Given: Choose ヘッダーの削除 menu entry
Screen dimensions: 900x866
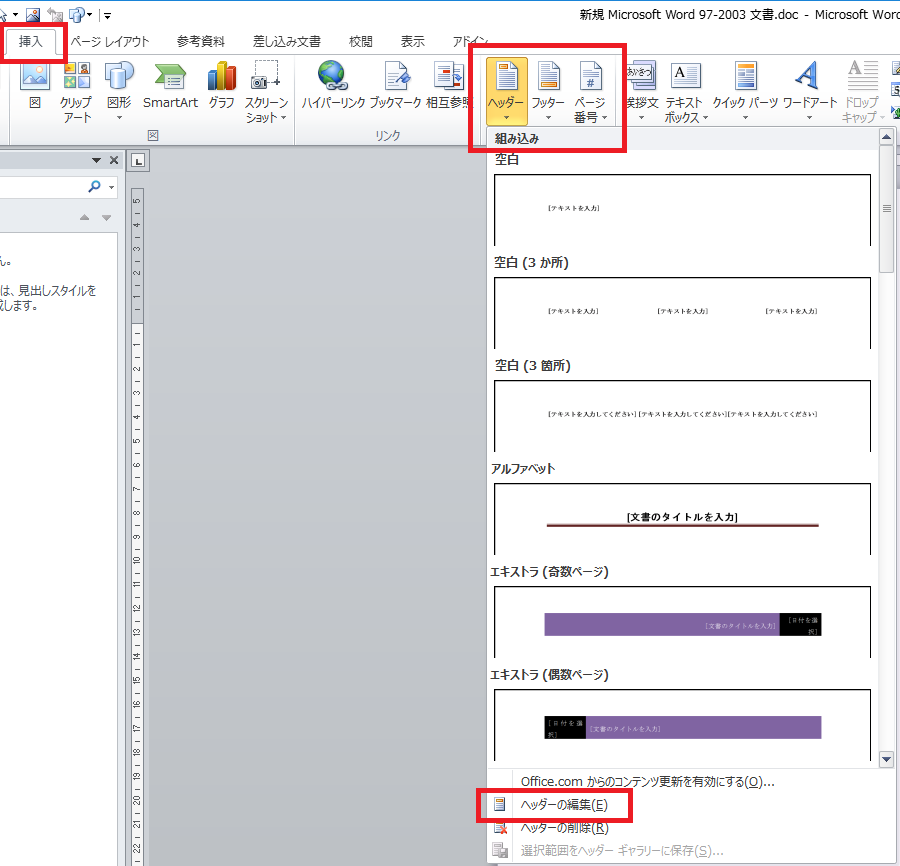Looking at the screenshot, I should pos(564,828).
